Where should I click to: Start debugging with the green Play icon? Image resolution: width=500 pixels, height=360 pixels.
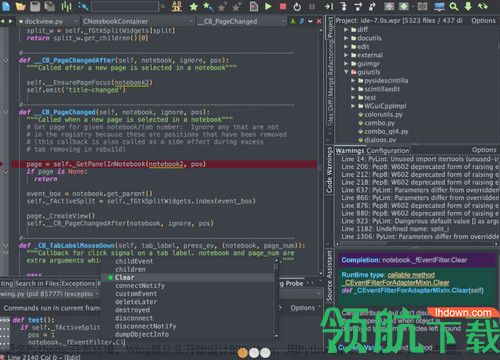coord(268,6)
